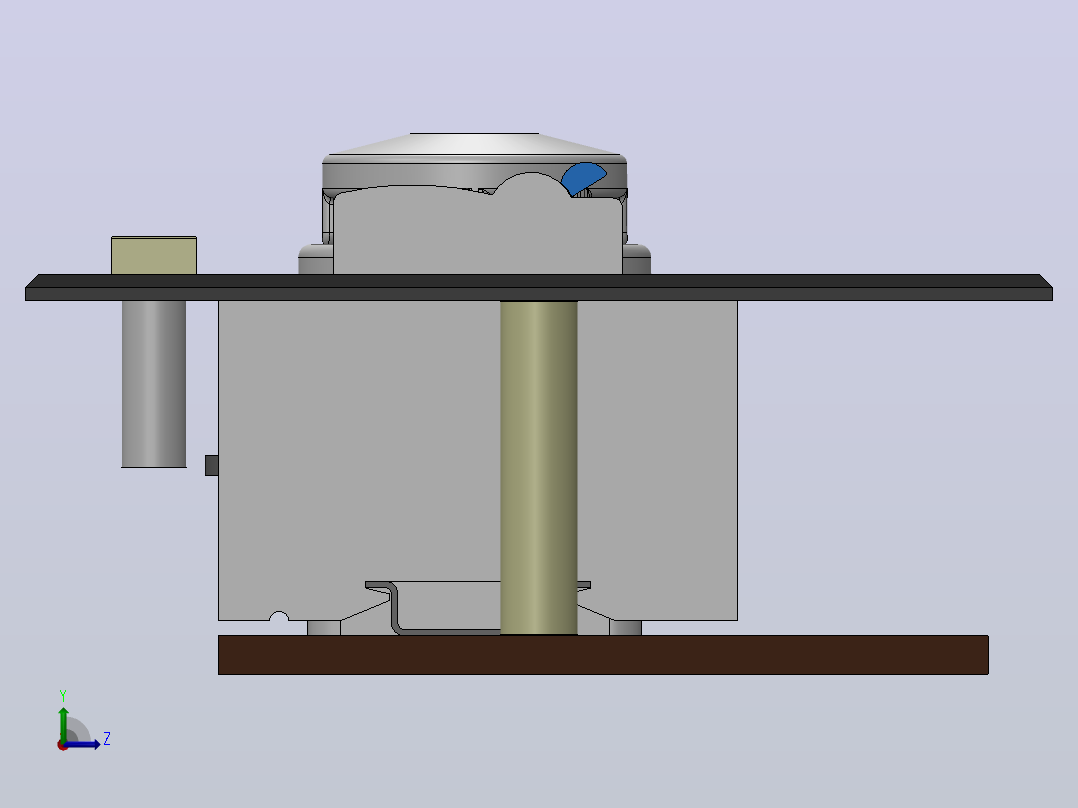Select the semicircular notch at housing bottom-left
The height and width of the screenshot is (808, 1078).
pyautogui.click(x=278, y=616)
